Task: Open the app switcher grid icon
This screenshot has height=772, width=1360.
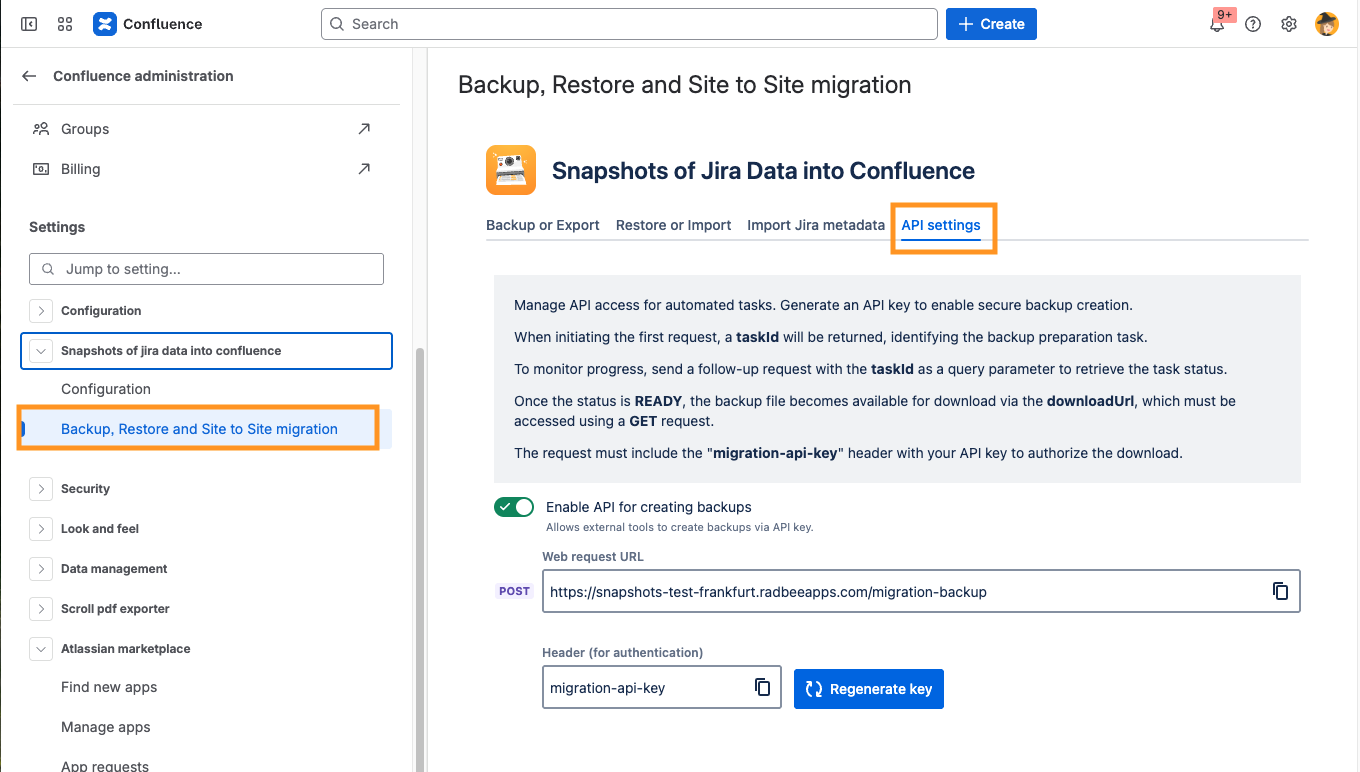Action: [x=65, y=24]
